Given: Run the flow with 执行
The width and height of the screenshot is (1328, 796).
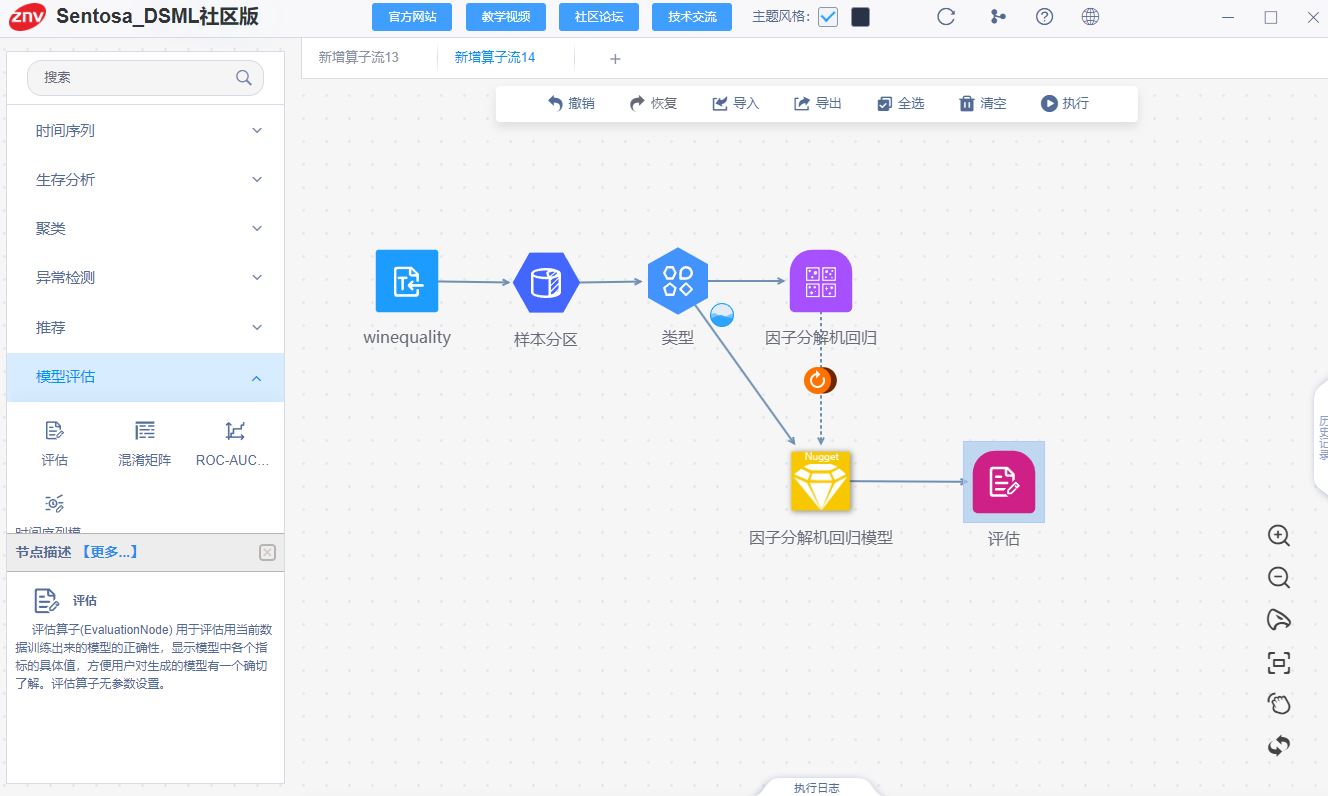Looking at the screenshot, I should click(x=1064, y=103).
